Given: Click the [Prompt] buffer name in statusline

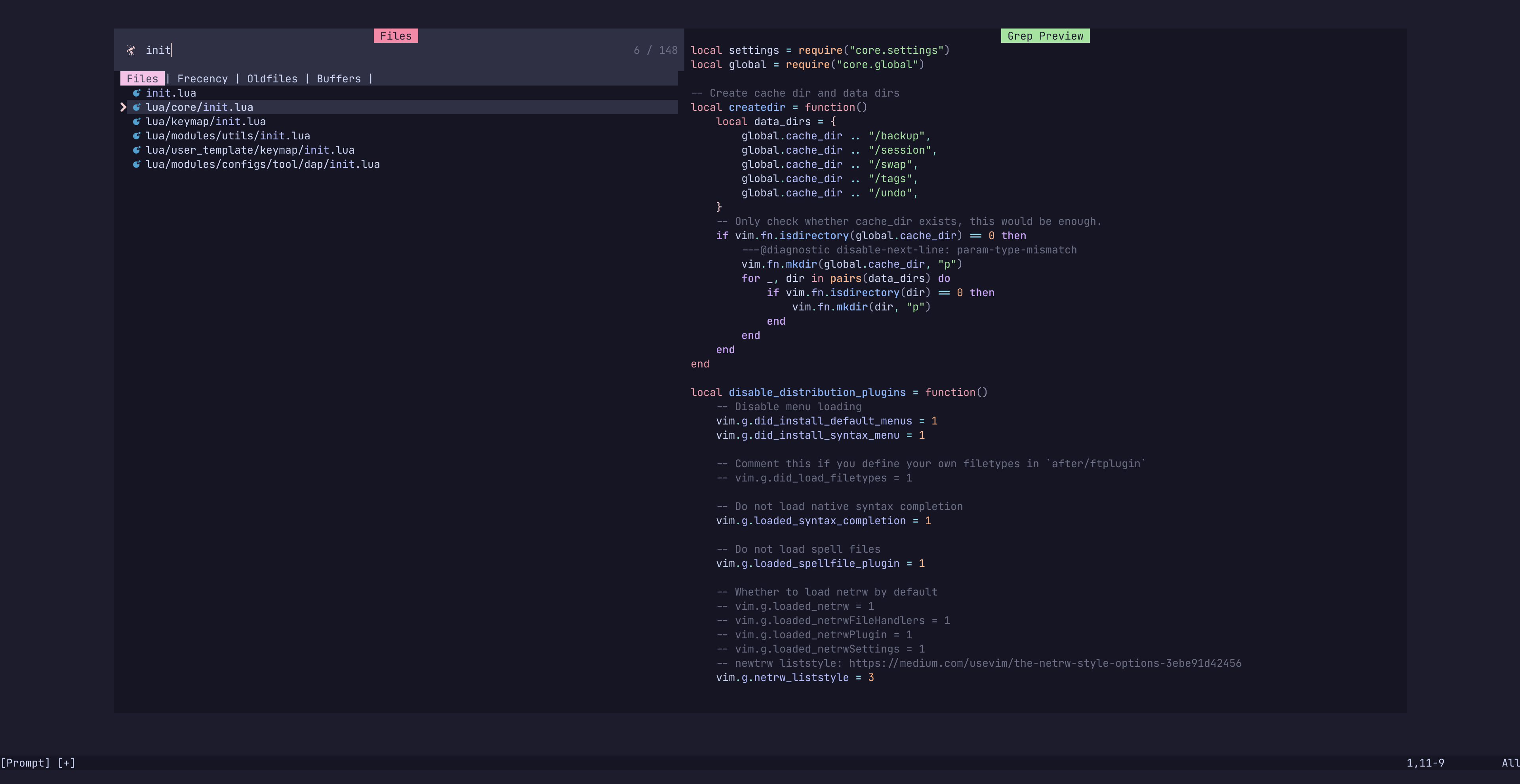Looking at the screenshot, I should click(25, 763).
